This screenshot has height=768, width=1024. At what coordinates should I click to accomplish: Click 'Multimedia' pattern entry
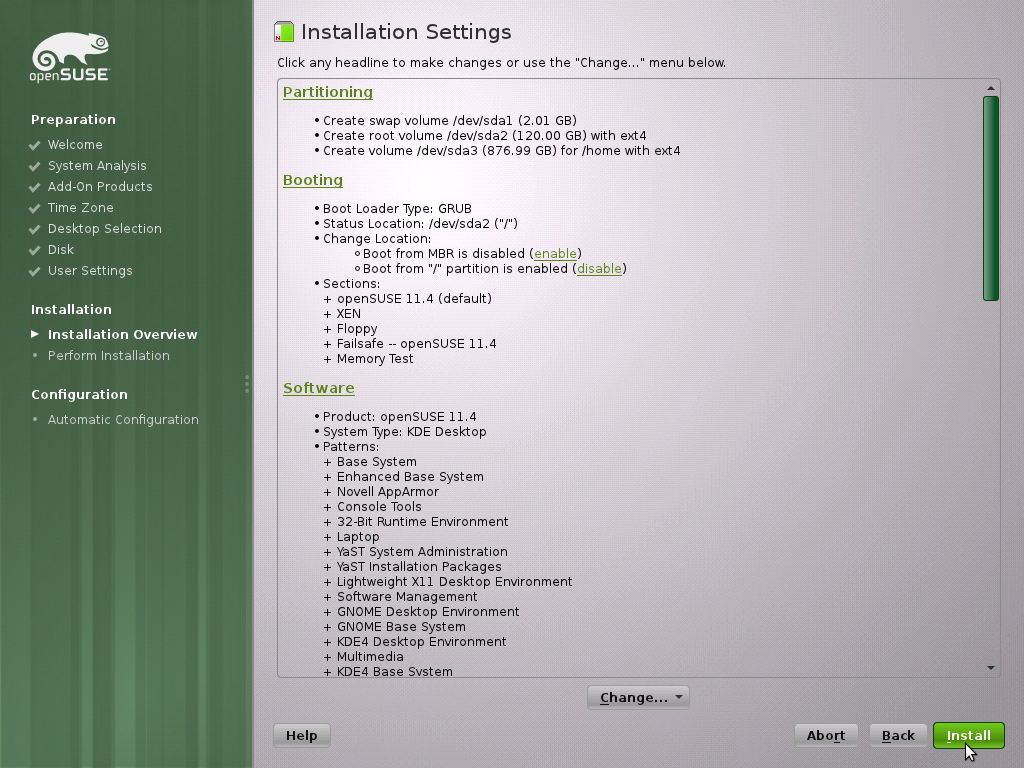[370, 657]
